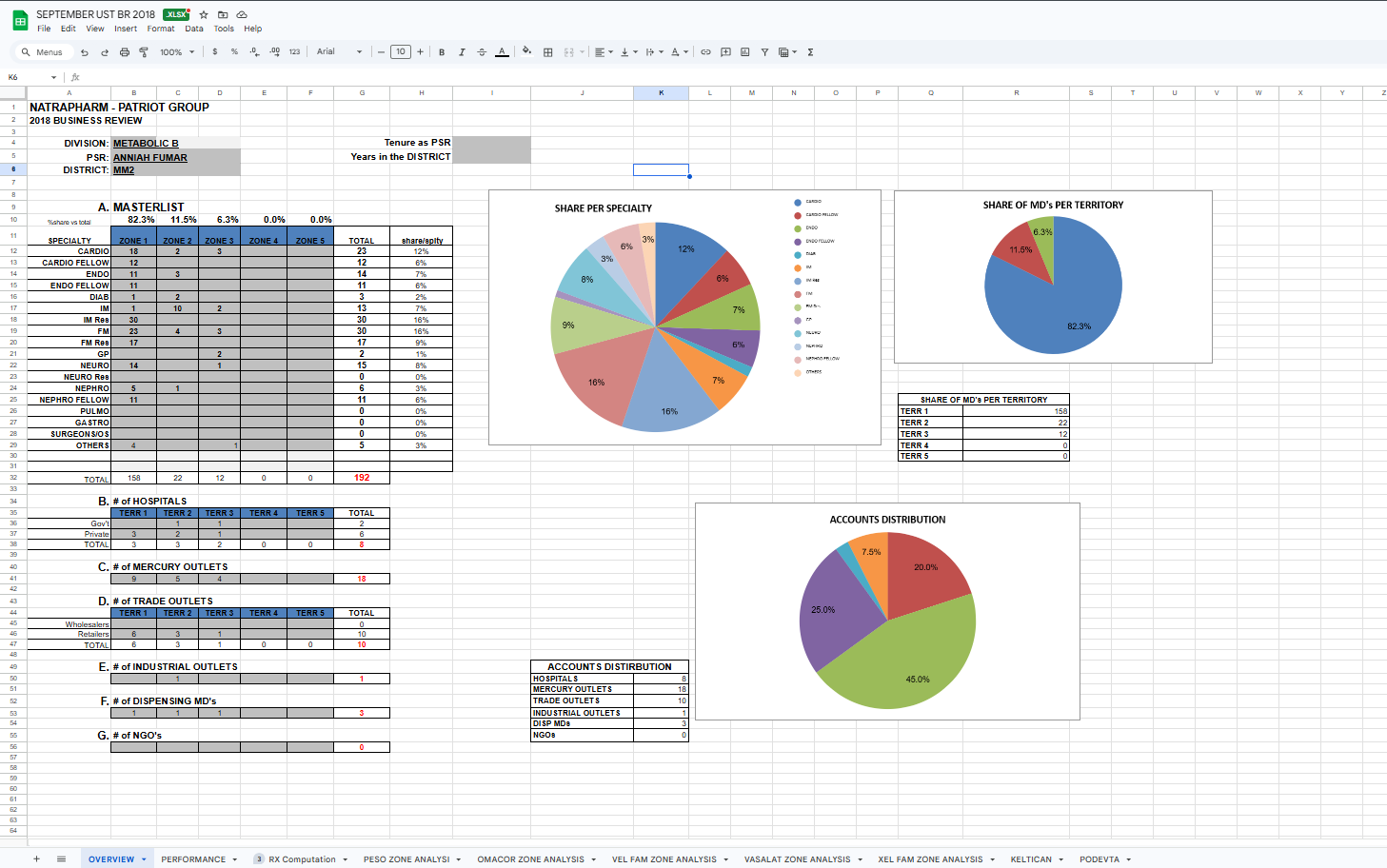This screenshot has width=1387, height=868.
Task: Open the filter views dropdown
Action: 788,52
